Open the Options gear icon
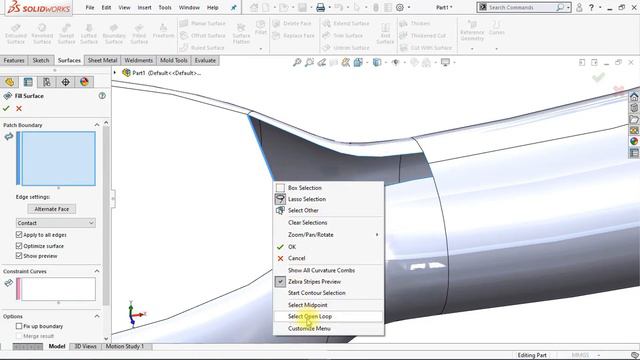 pyautogui.click(x=400, y=7)
